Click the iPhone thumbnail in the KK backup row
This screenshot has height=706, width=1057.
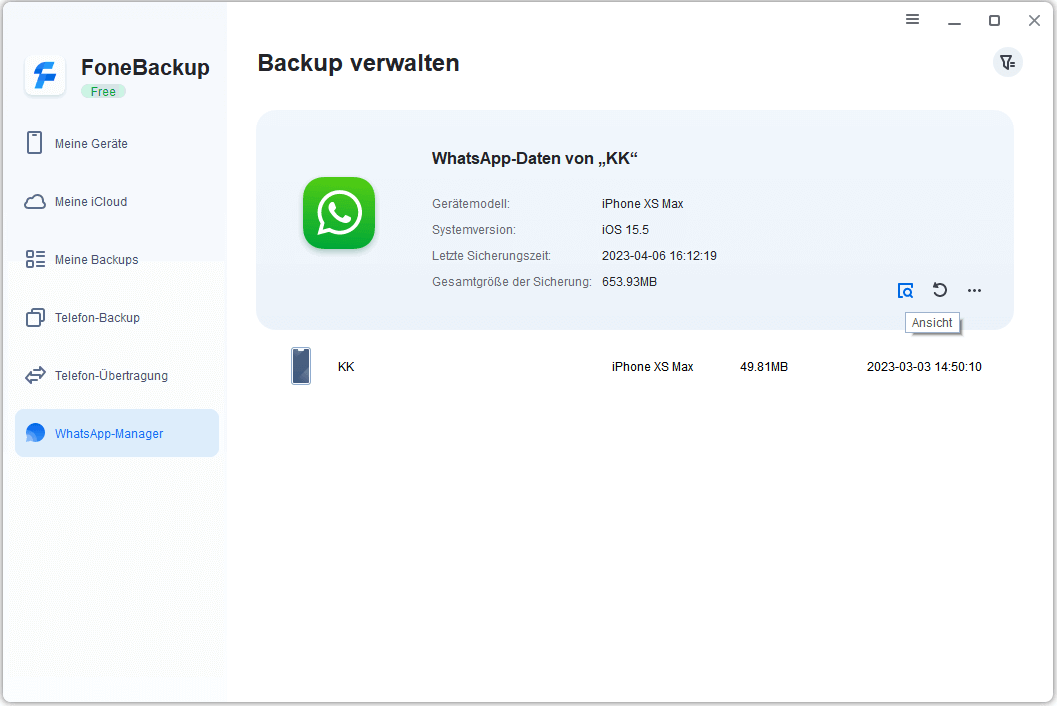[x=301, y=366]
